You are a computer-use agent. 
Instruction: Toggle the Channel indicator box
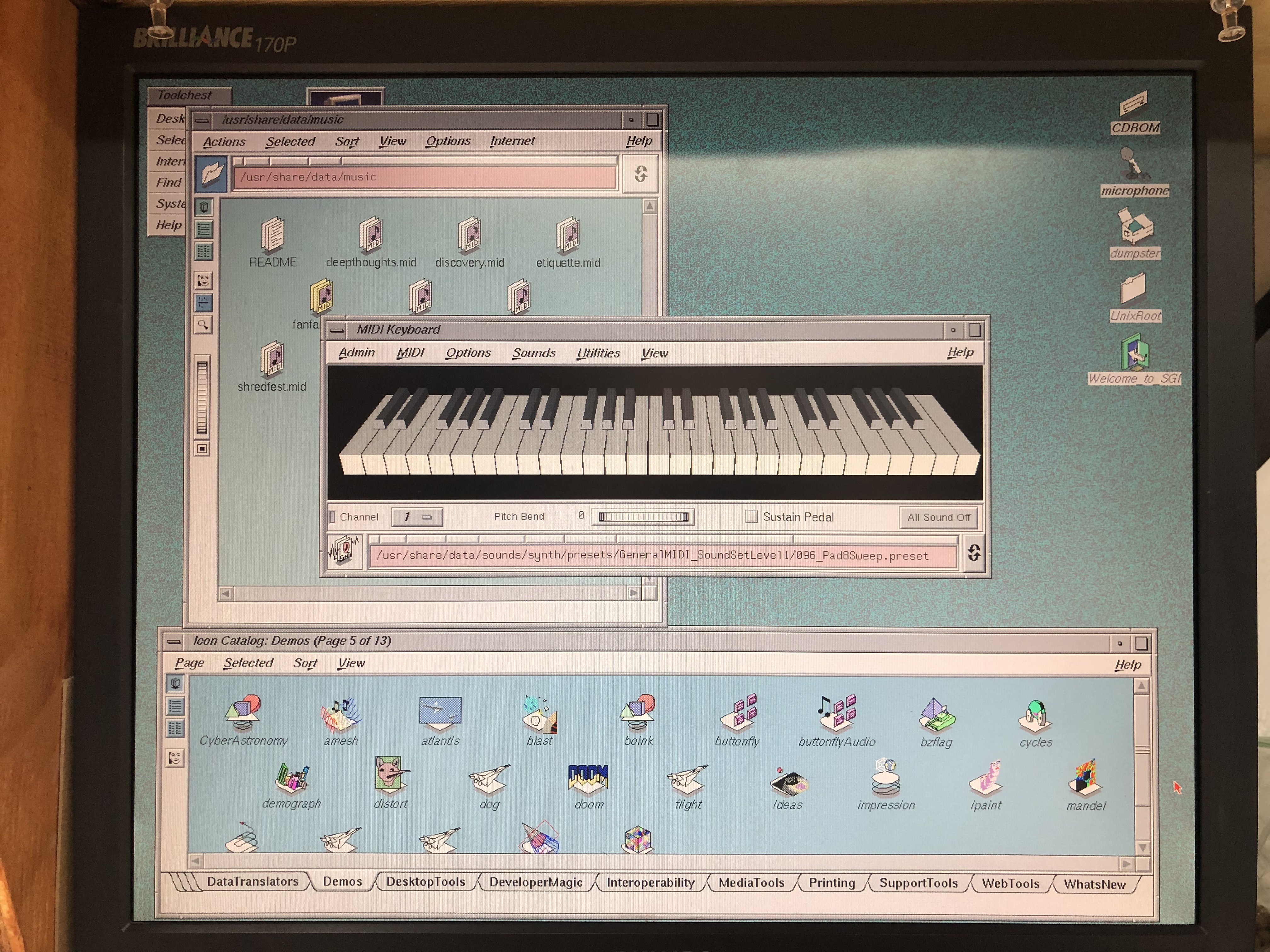point(332,517)
